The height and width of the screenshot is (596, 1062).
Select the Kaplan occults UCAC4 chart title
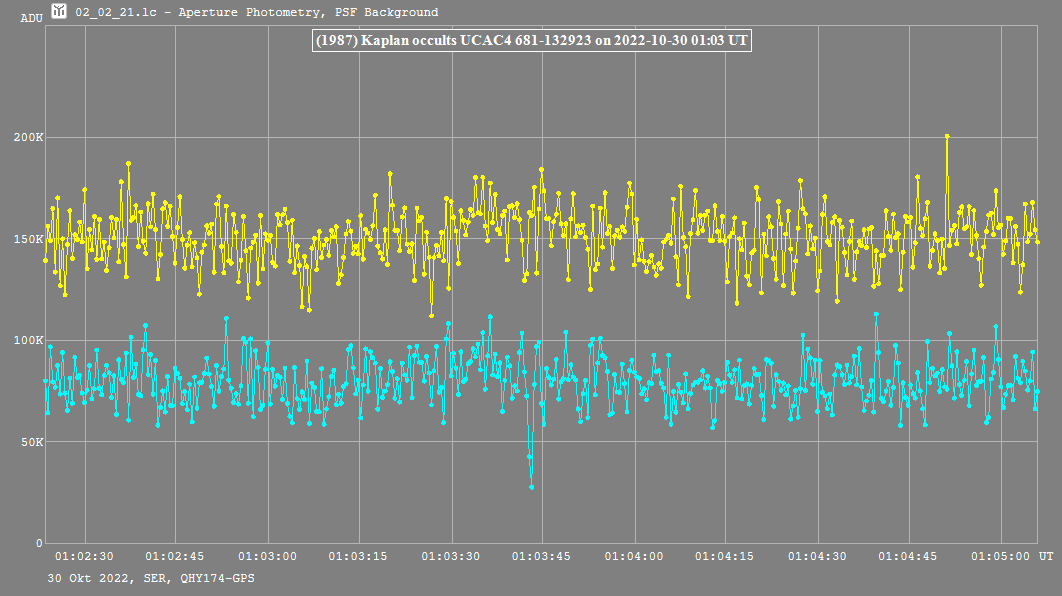tap(531, 41)
